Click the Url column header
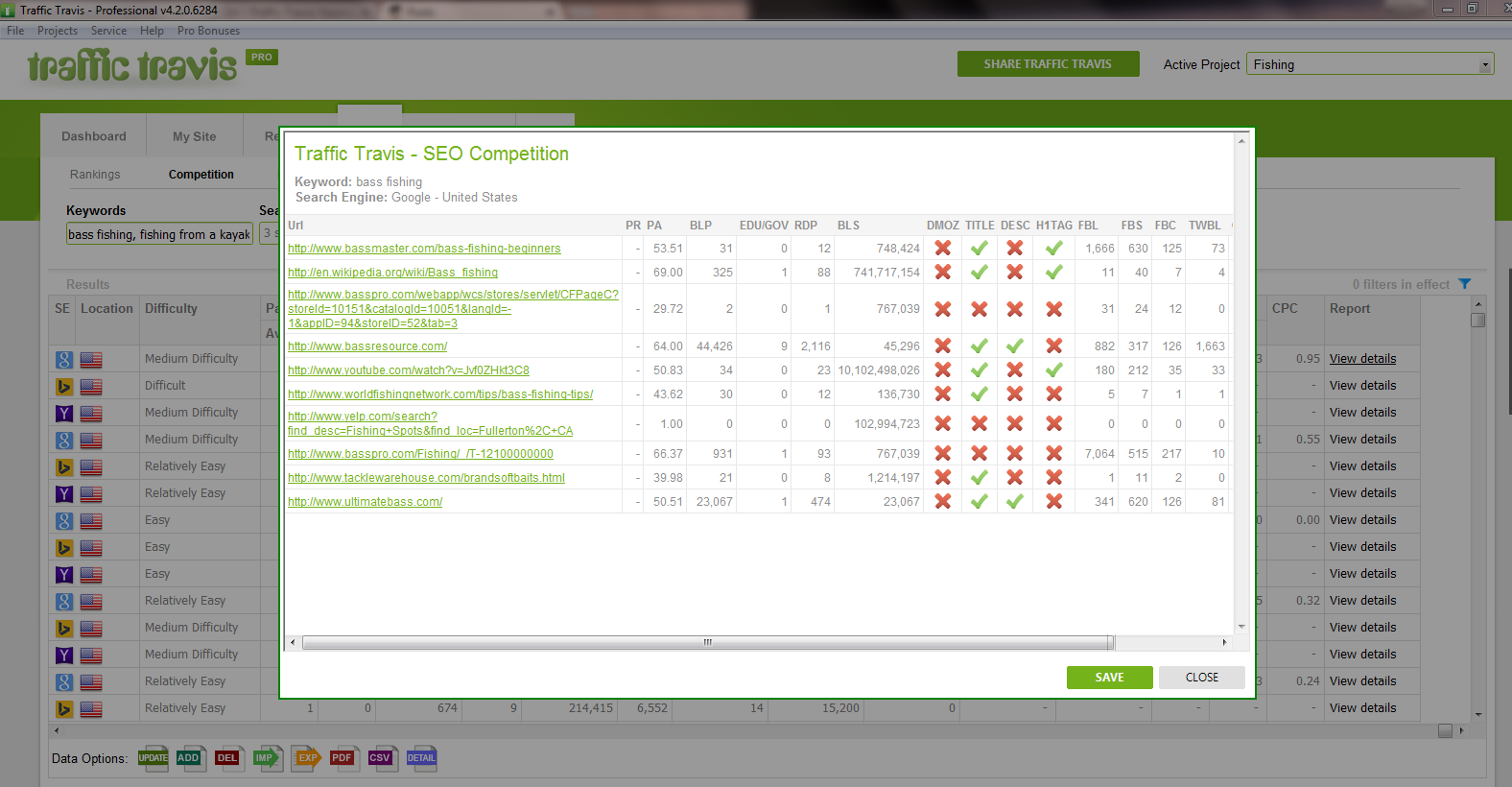The width and height of the screenshot is (1512, 787). coord(295,226)
